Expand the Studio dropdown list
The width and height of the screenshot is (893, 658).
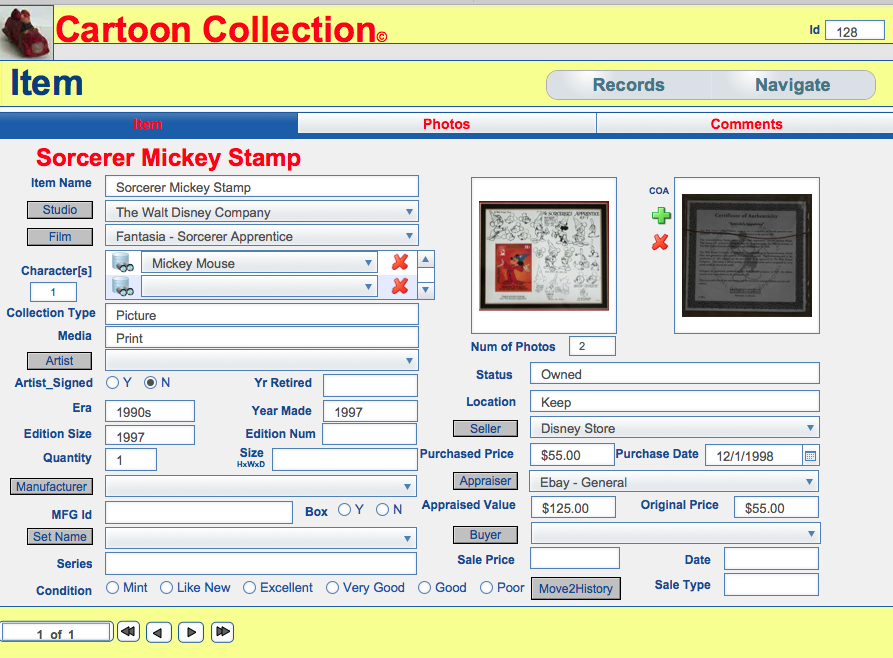point(410,212)
